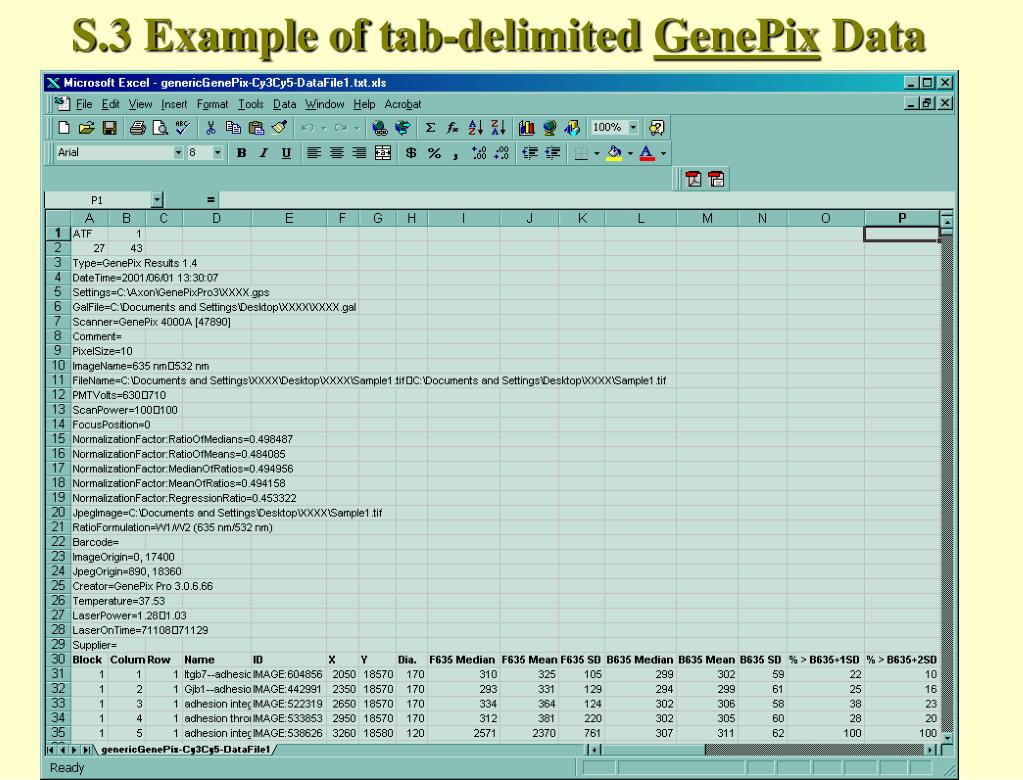1023x780 pixels.
Task: Select cell with IMAGE:604856
Action: click(288, 674)
